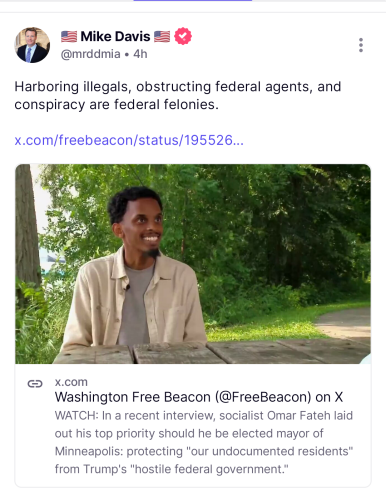This screenshot has height=500, width=386.
Task: Click the flag emoji after Mike Davis
Action: pos(162,36)
